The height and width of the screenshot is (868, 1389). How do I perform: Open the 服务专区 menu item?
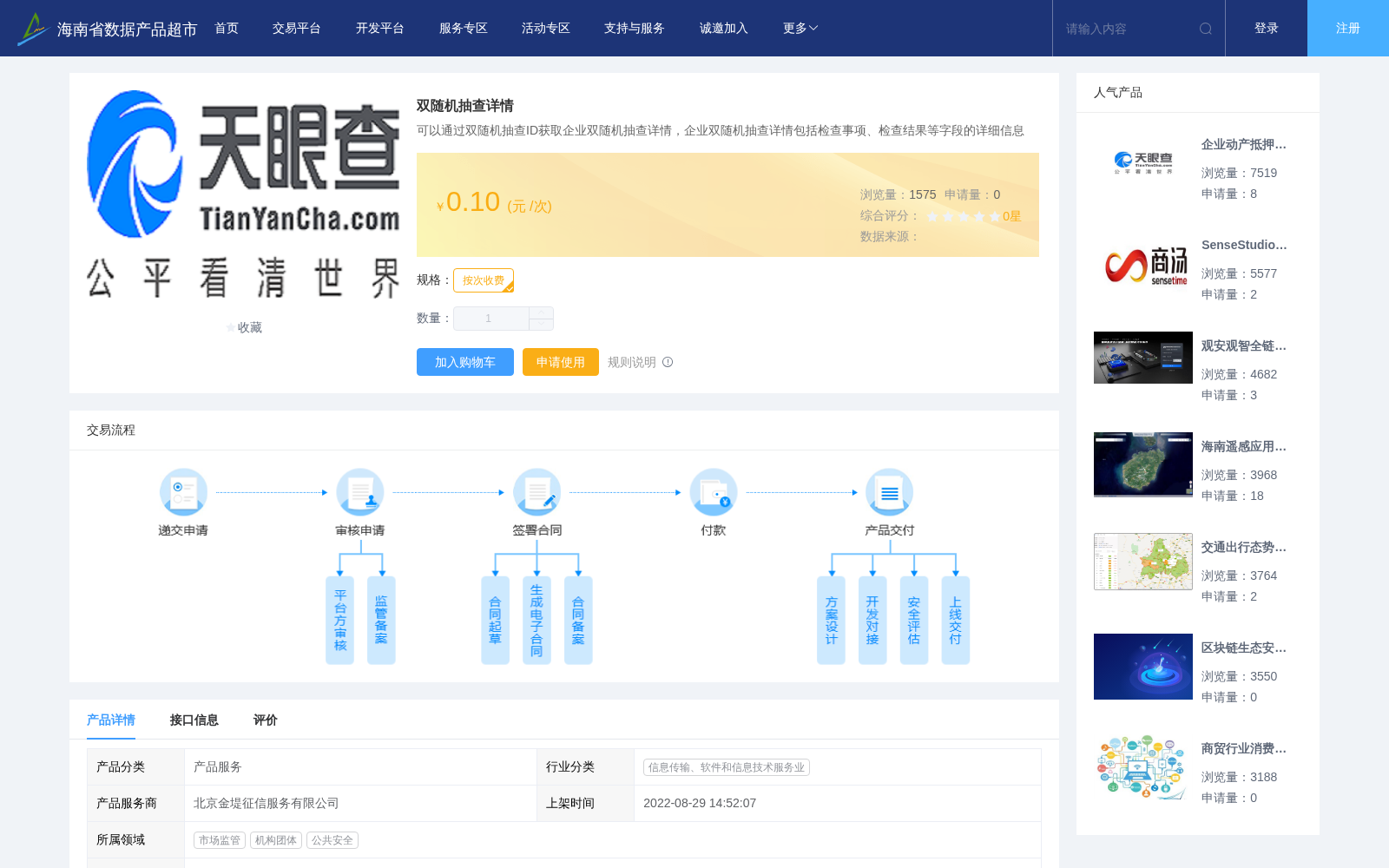464,29
